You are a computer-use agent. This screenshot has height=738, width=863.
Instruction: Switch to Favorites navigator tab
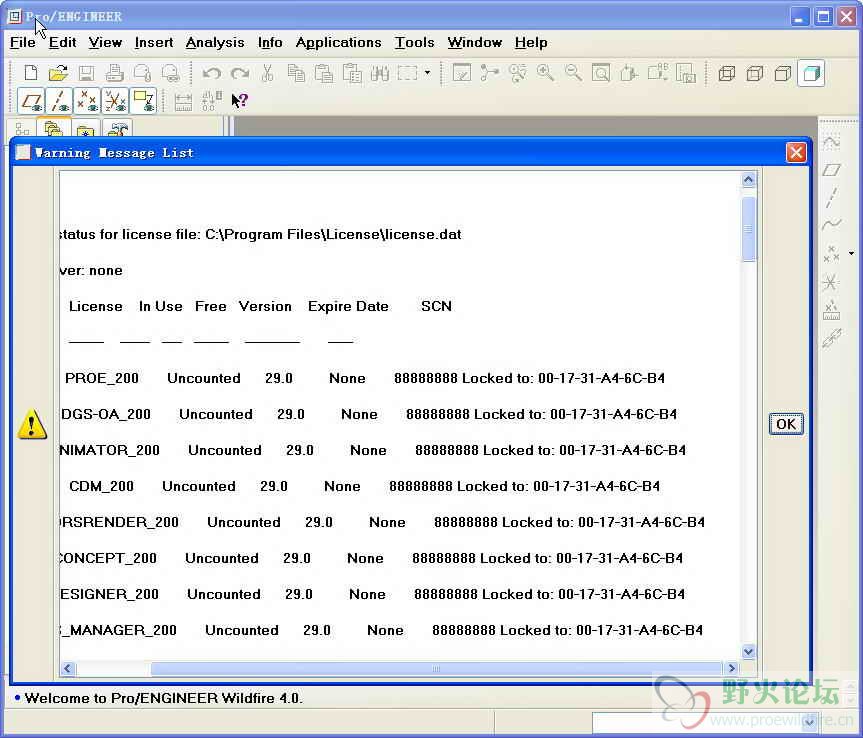85,130
